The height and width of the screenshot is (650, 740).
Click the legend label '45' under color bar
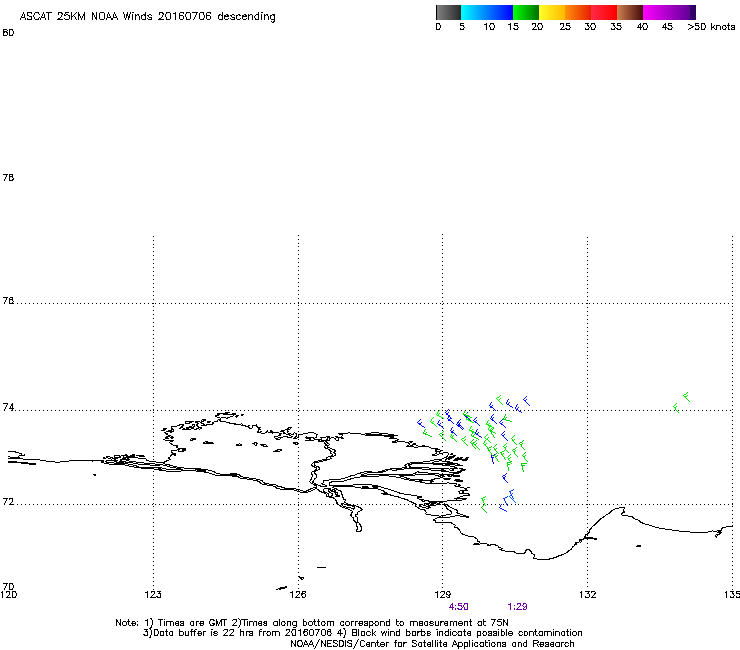pos(667,26)
